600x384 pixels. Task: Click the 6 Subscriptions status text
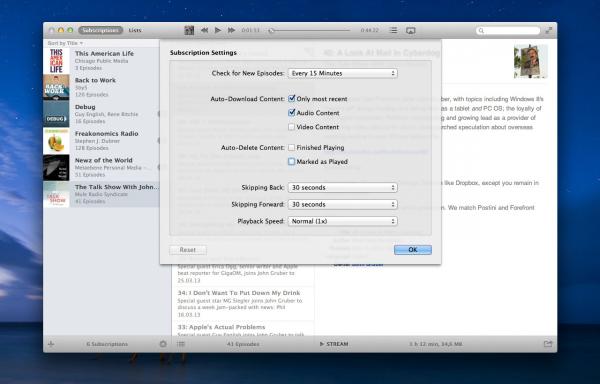click(x=107, y=344)
